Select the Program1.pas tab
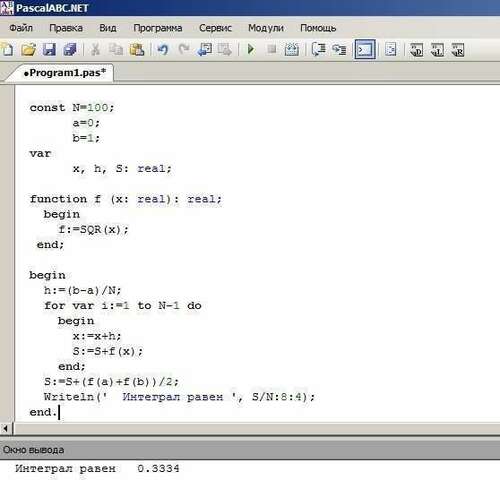 64,73
